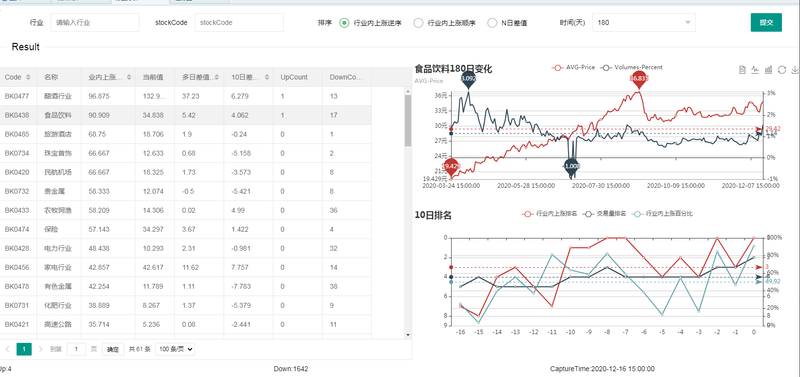Click the 19.429 min price marker pin
Screen dimensions: 800x377
tap(451, 167)
